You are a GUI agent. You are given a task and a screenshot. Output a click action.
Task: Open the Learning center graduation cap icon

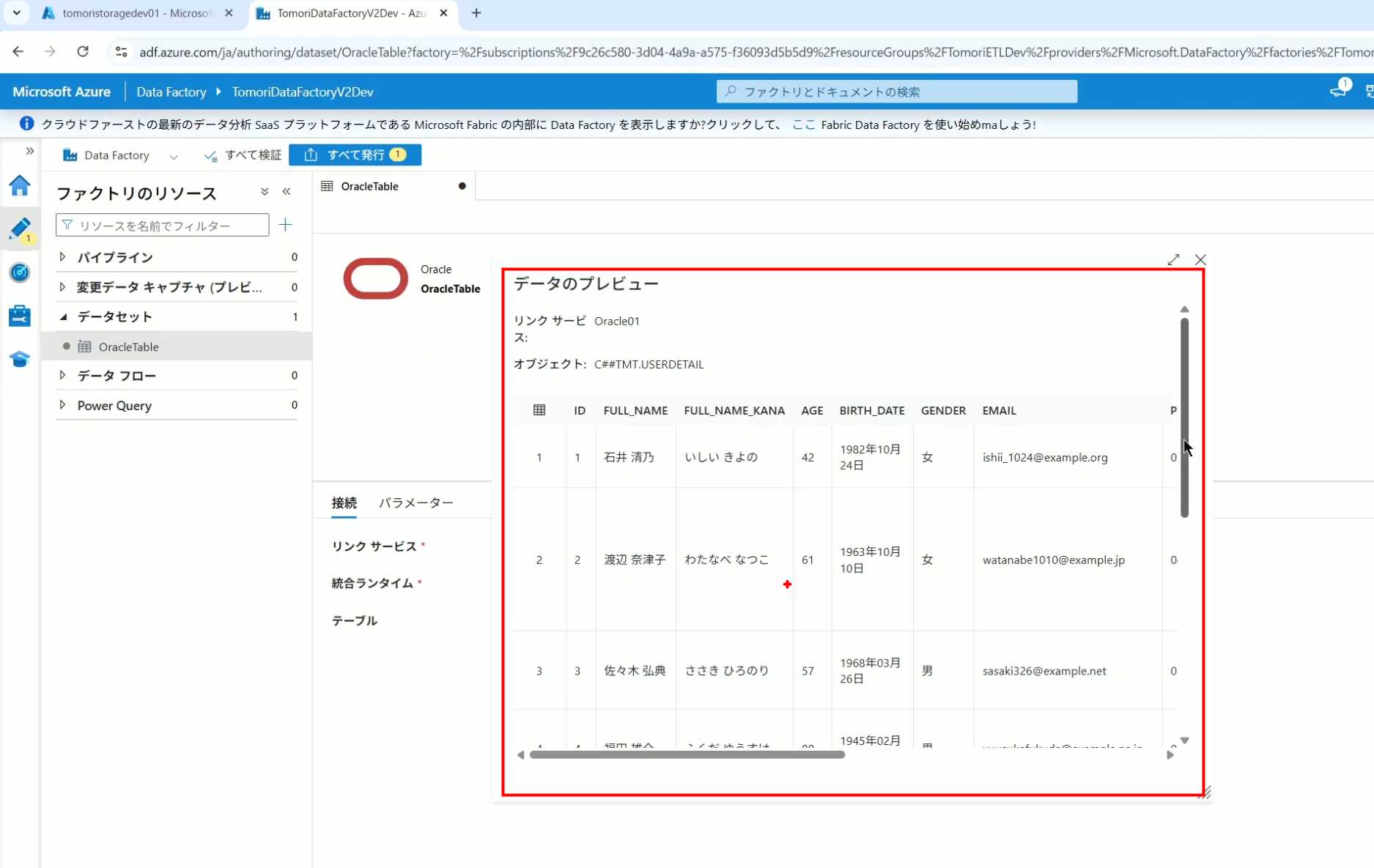click(x=20, y=359)
